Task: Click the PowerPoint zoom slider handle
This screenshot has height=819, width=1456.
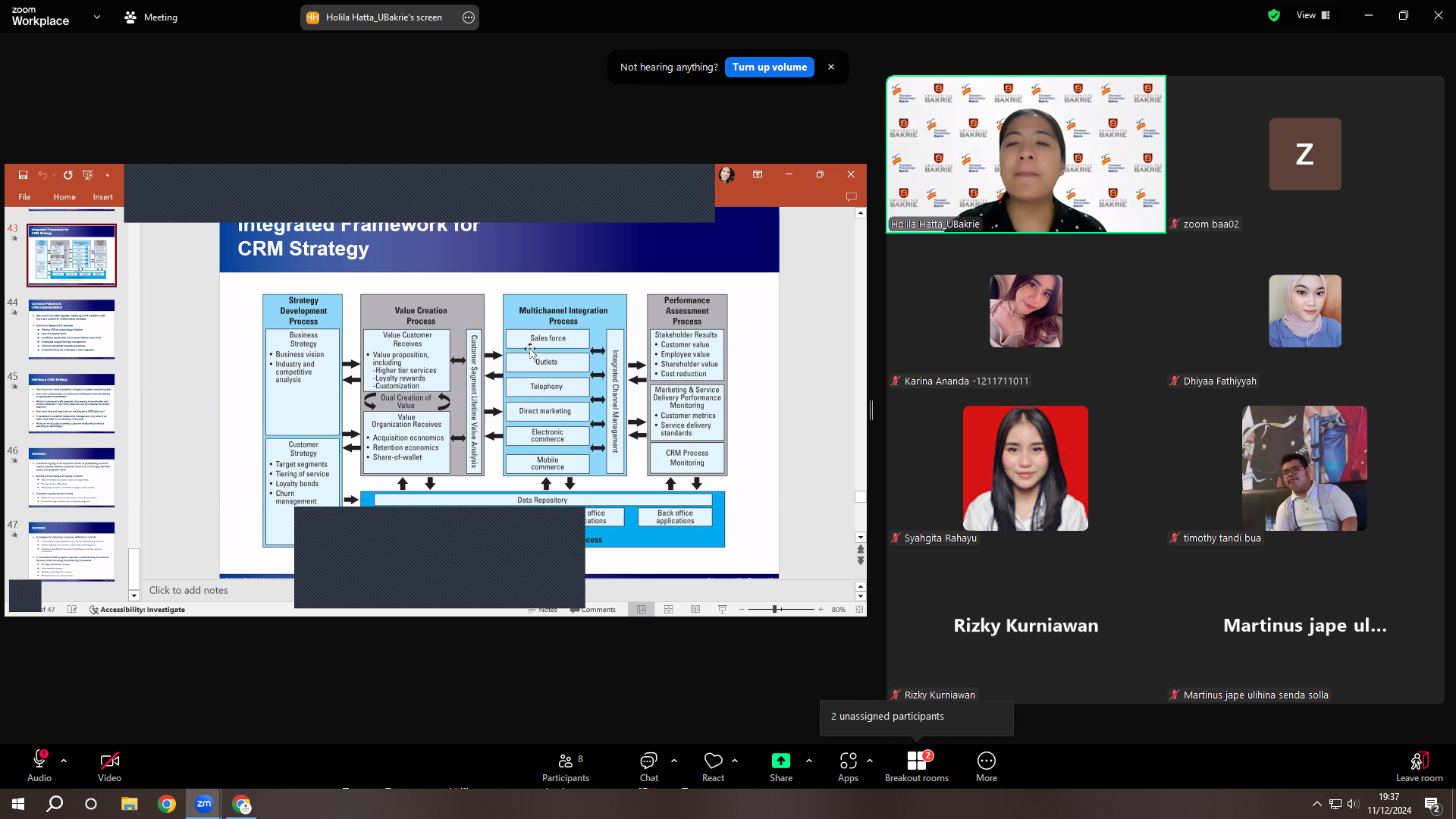Action: pyautogui.click(x=775, y=610)
